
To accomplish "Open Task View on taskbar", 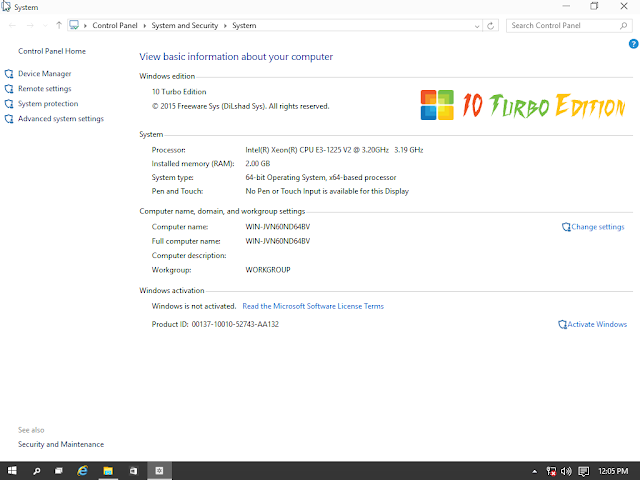I will pos(59,471).
